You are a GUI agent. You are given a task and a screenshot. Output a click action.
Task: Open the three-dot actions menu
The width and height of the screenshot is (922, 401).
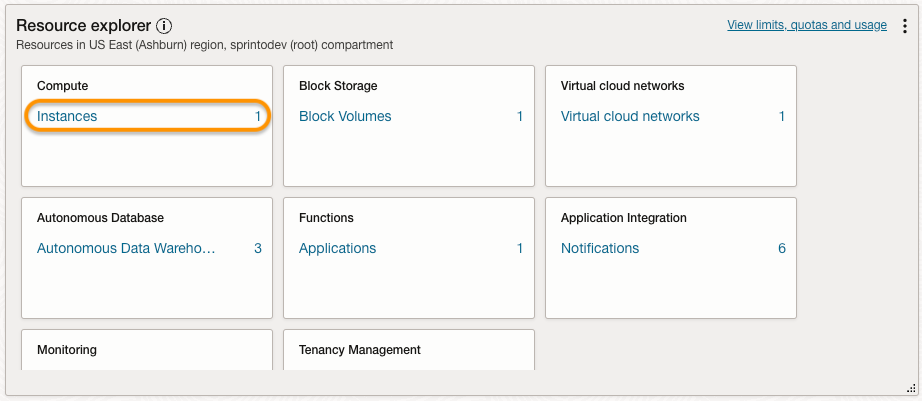click(x=904, y=26)
